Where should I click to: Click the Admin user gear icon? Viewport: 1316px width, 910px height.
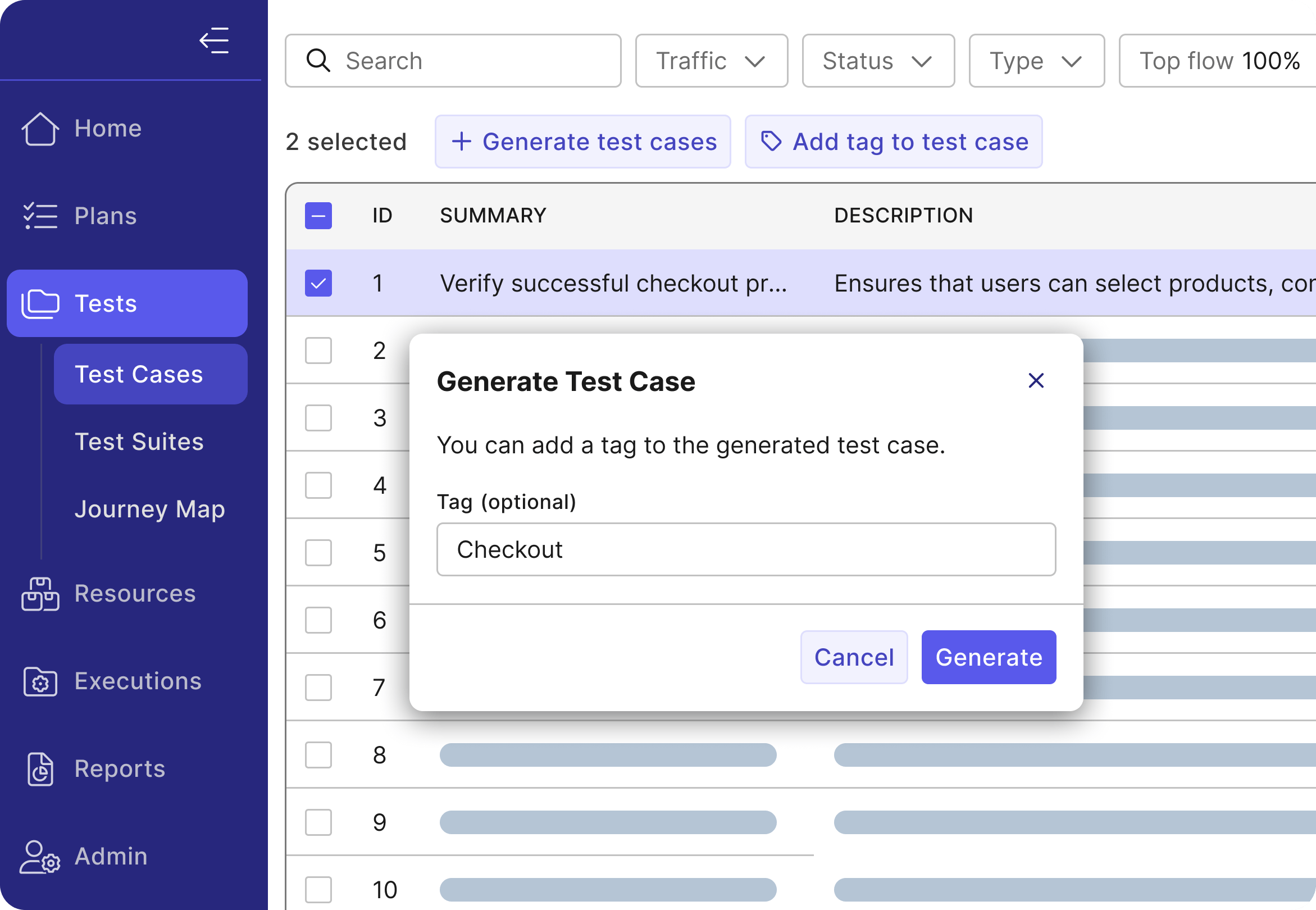click(40, 857)
